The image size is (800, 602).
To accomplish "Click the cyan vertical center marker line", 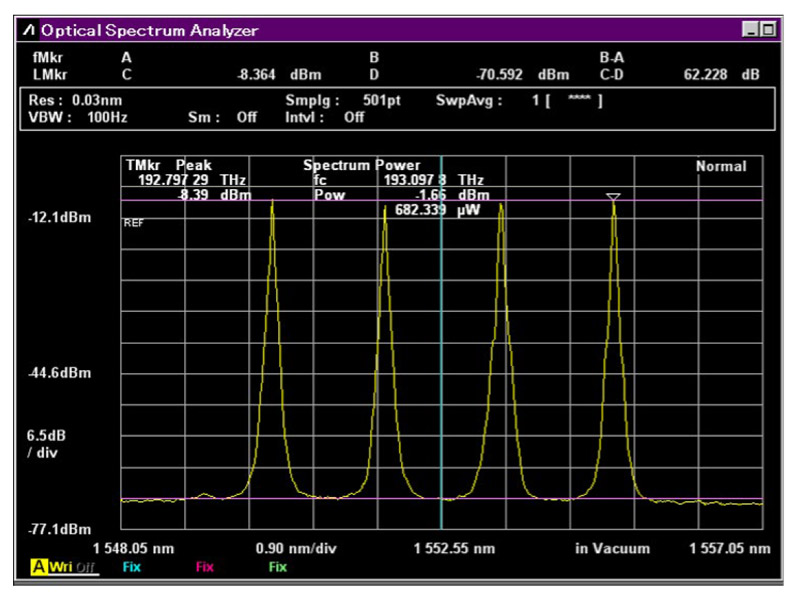I will tap(441, 342).
